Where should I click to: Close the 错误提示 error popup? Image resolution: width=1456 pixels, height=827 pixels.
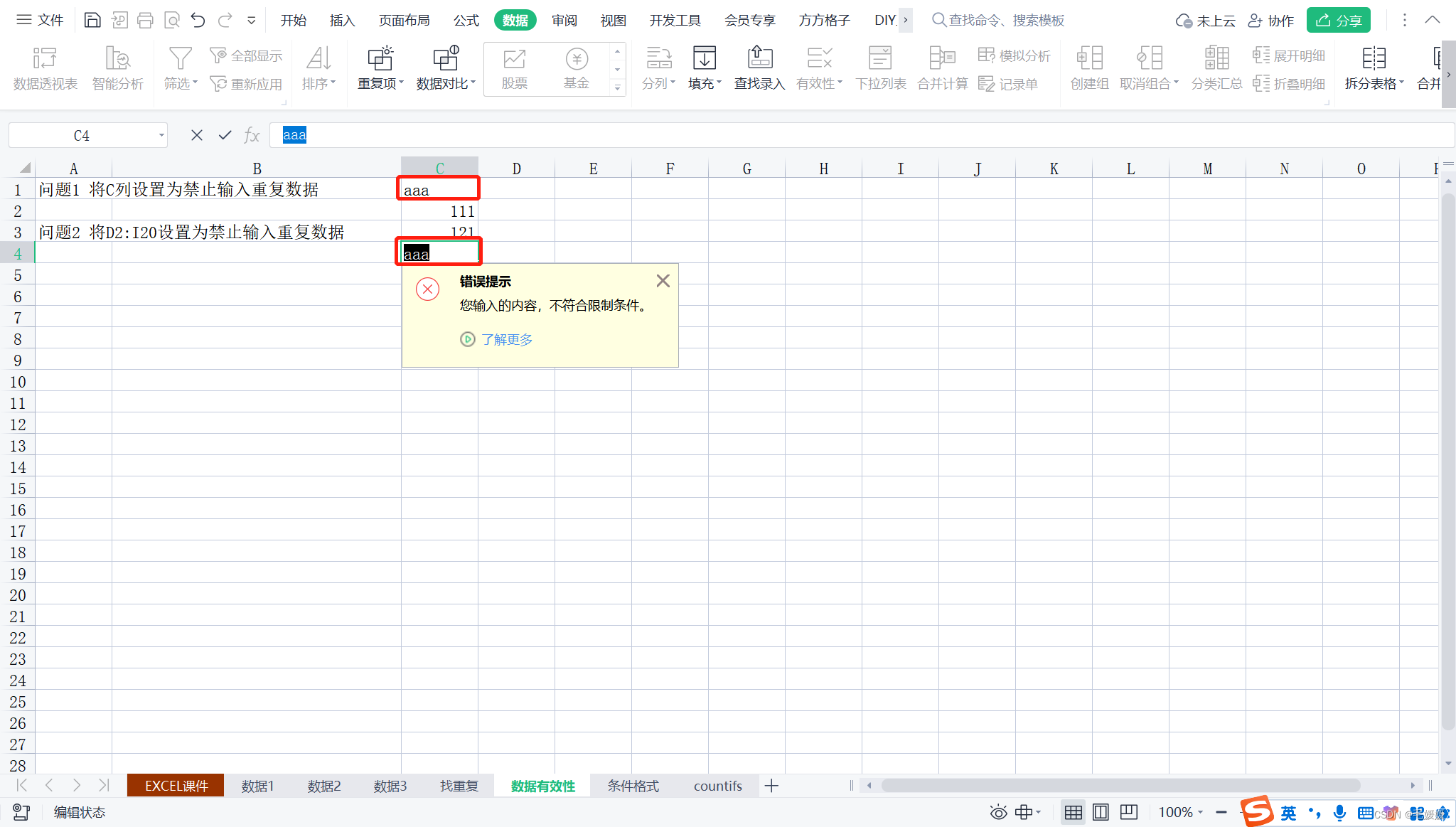[x=663, y=281]
